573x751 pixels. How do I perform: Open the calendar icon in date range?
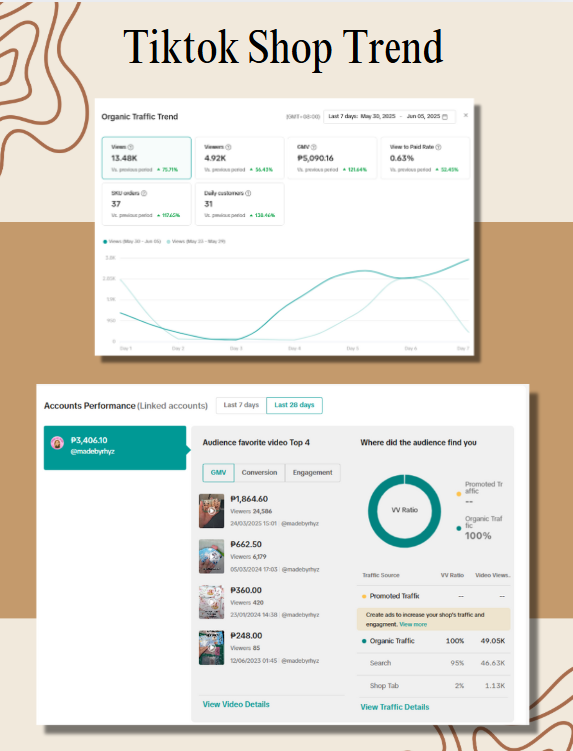pos(445,116)
